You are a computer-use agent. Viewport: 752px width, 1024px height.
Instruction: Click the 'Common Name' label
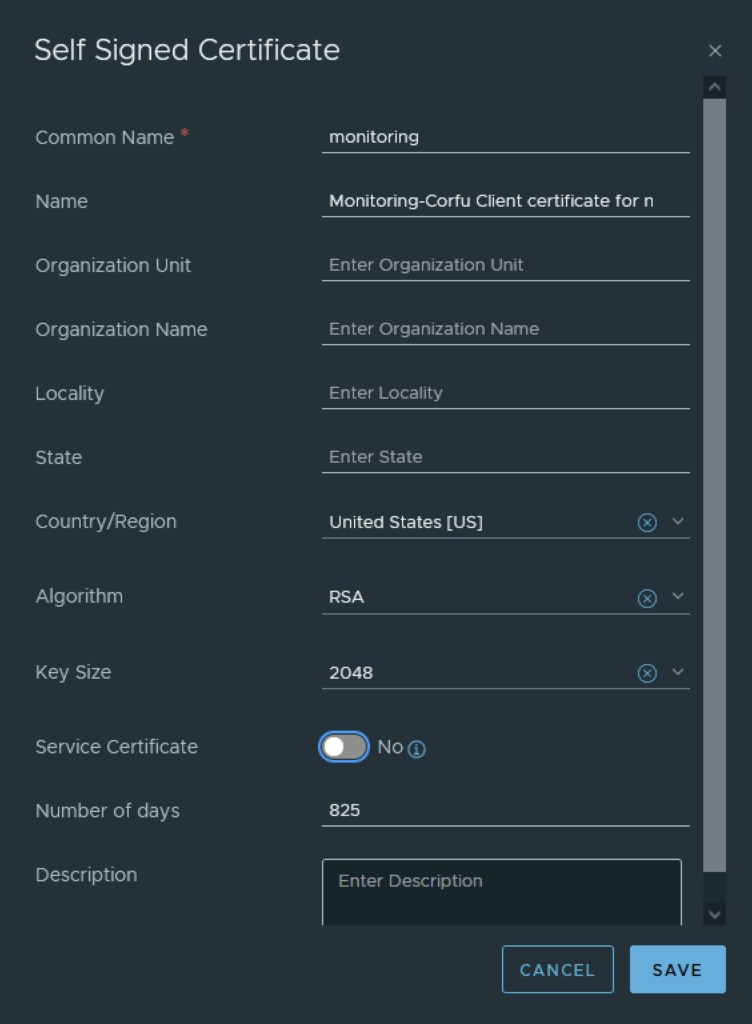tap(104, 137)
